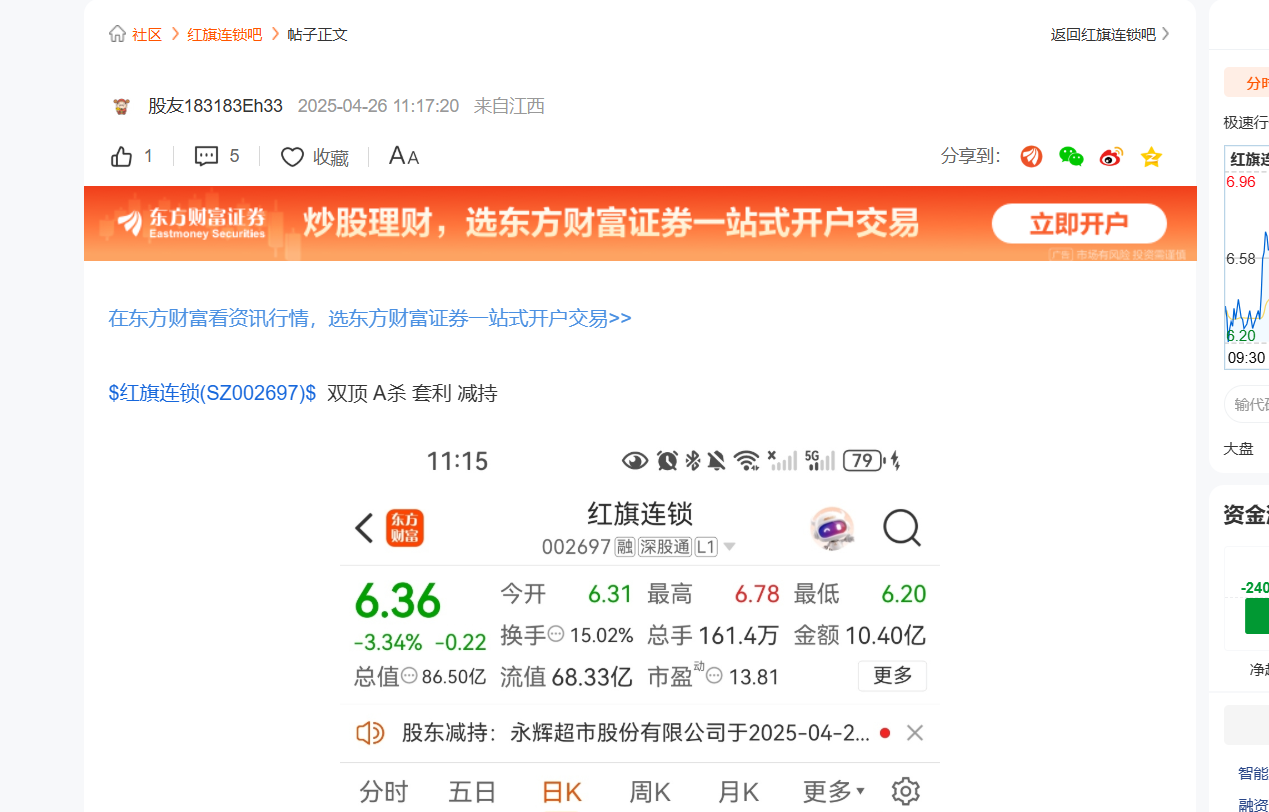
Task: Click the mini price chart in sidebar
Action: click(x=1247, y=257)
